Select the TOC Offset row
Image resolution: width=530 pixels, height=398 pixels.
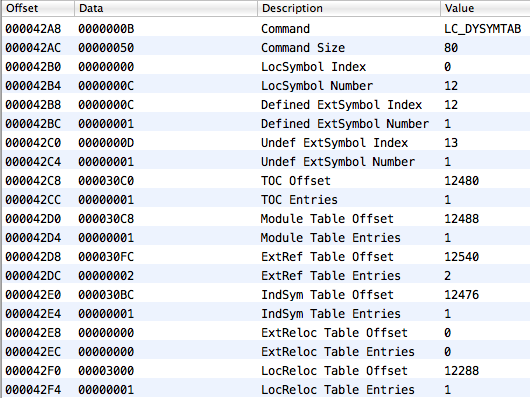[266, 181]
